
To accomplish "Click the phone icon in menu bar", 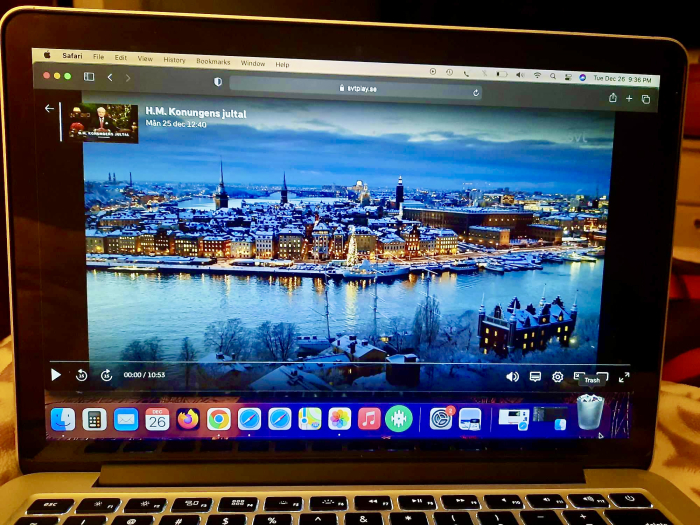I will (x=466, y=73).
